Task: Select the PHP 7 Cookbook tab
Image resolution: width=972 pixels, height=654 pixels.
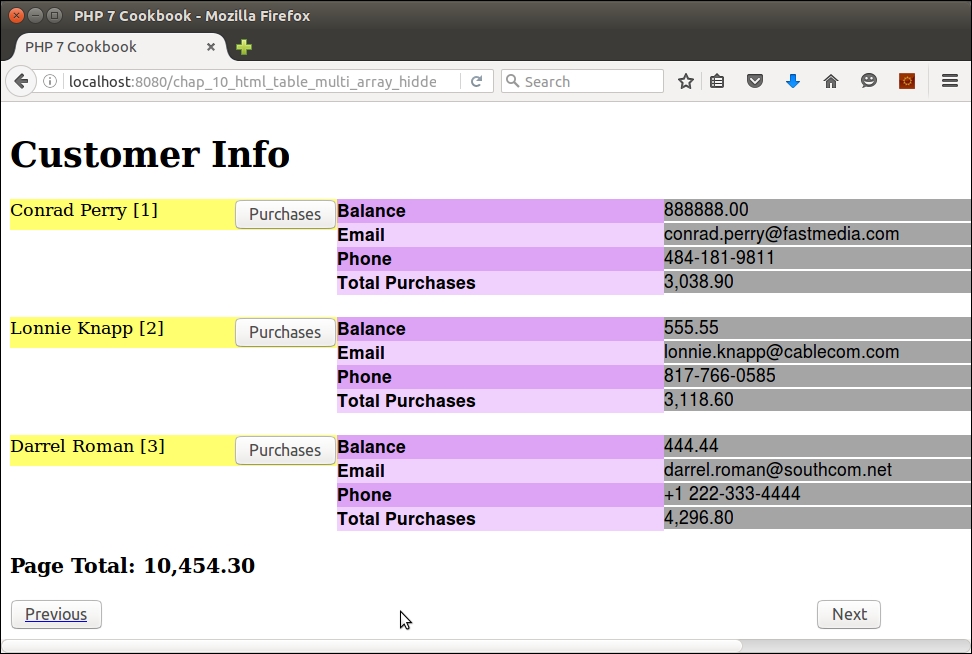Action: click(x=100, y=47)
